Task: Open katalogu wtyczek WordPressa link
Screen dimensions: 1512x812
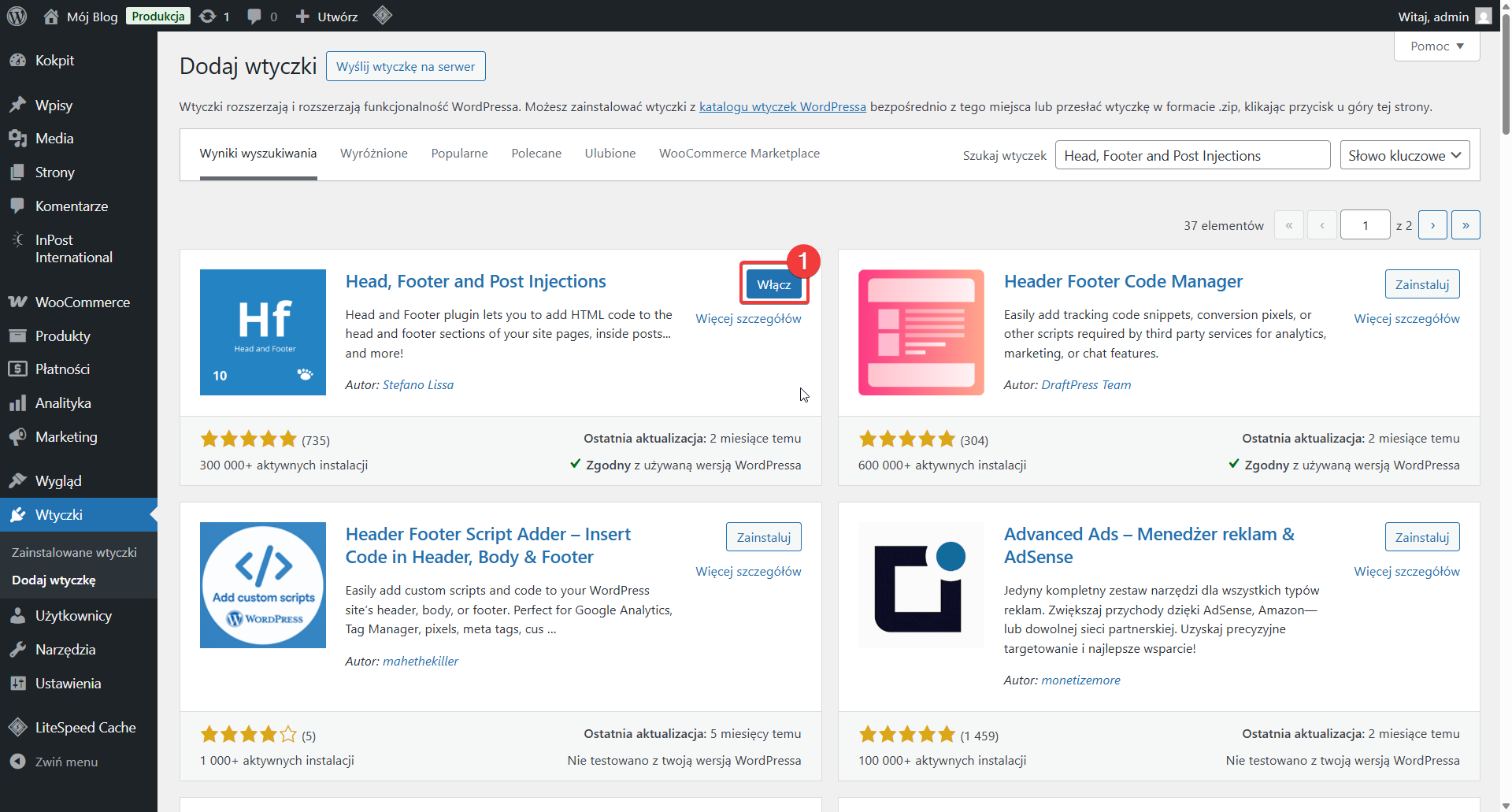Action: tap(783, 106)
